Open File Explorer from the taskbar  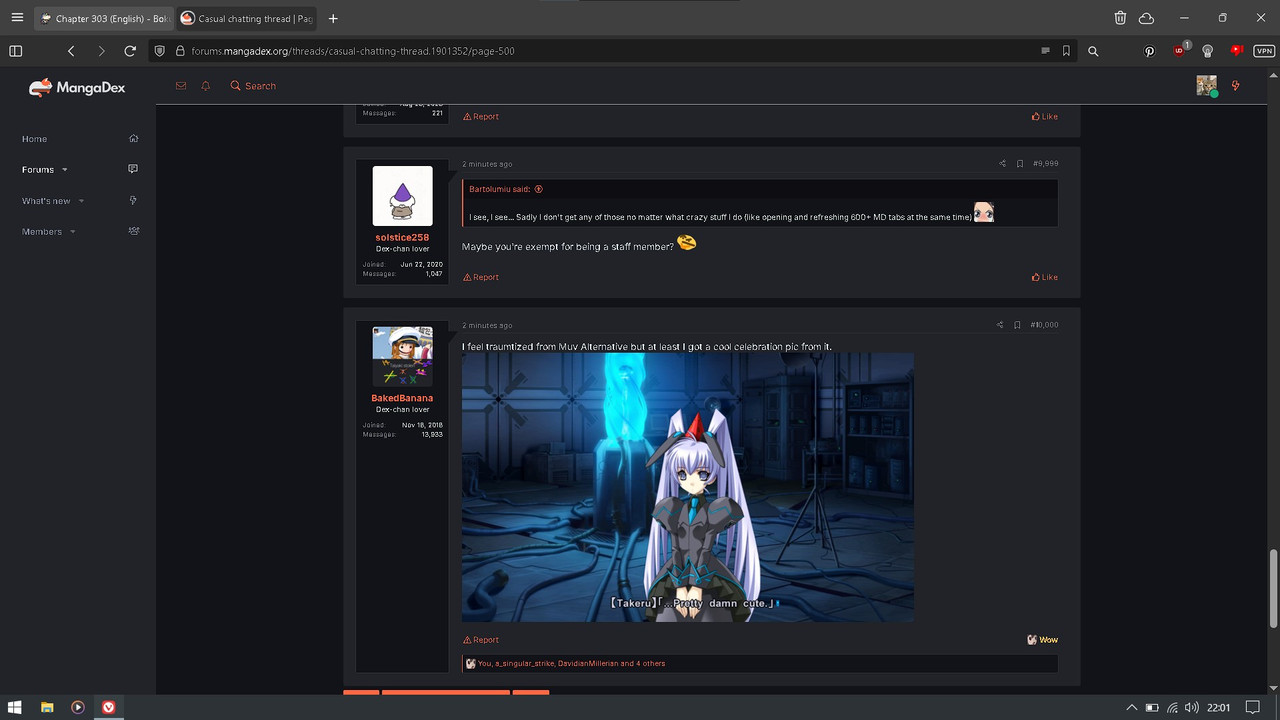pos(47,707)
